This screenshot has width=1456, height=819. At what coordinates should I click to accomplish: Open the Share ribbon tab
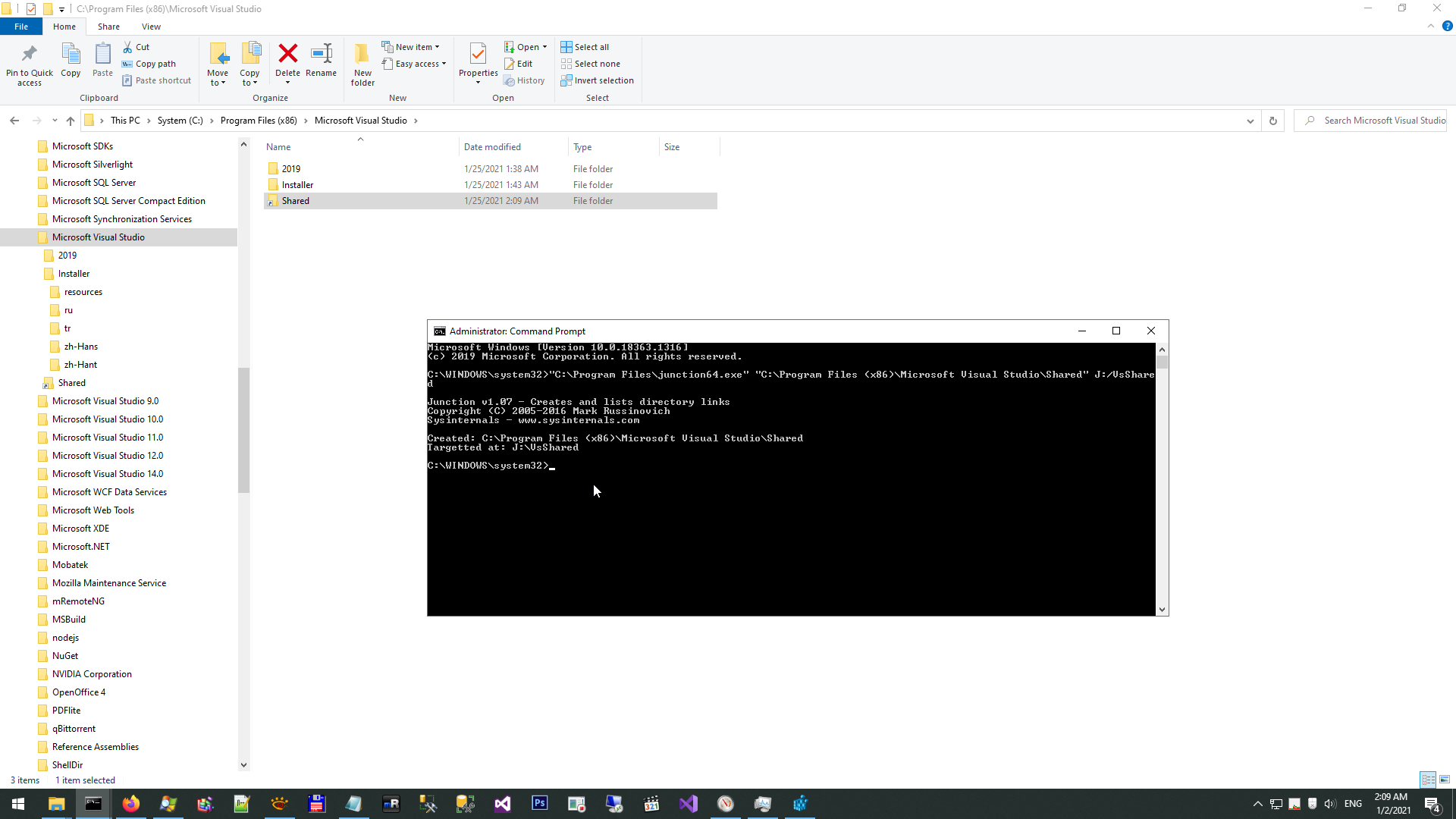(x=108, y=27)
